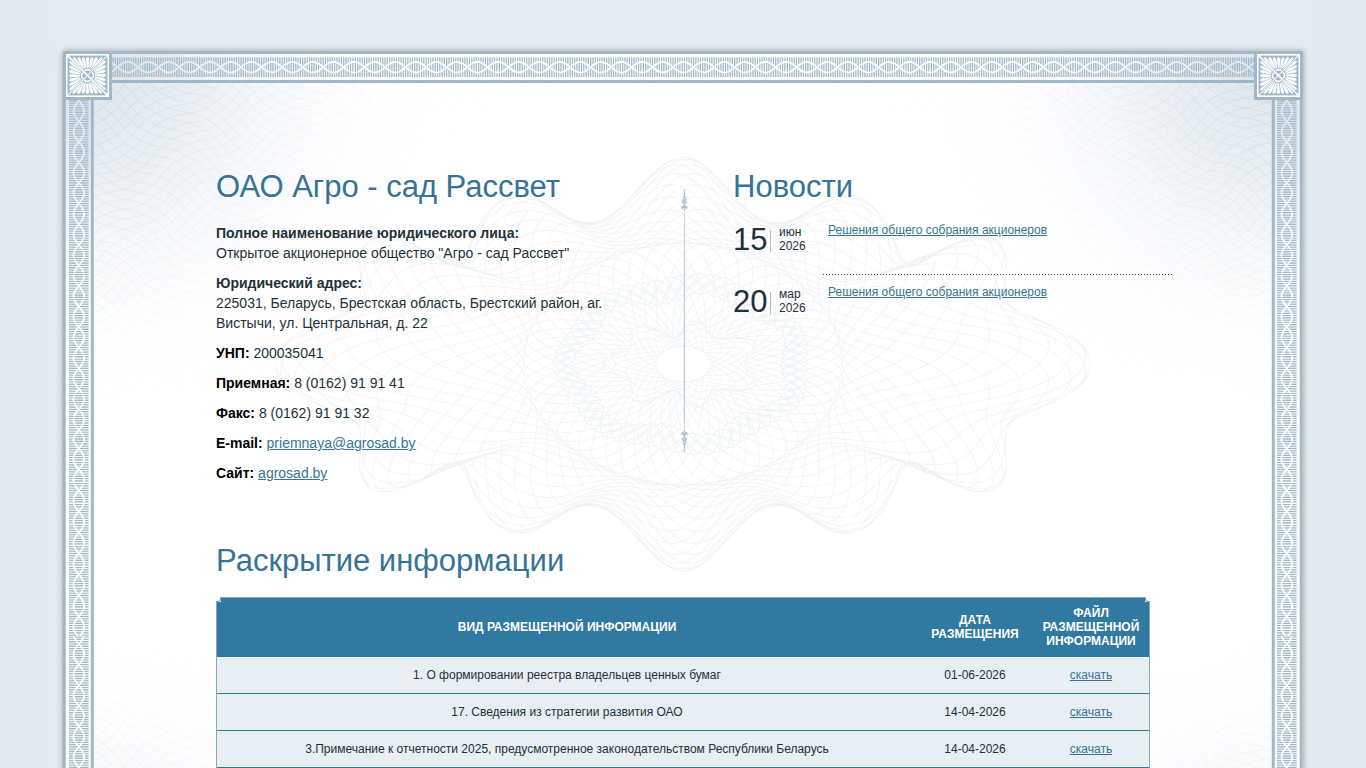
Task: Click the 'ОАО Агро - сад Рассвет' heading
Action: point(388,187)
